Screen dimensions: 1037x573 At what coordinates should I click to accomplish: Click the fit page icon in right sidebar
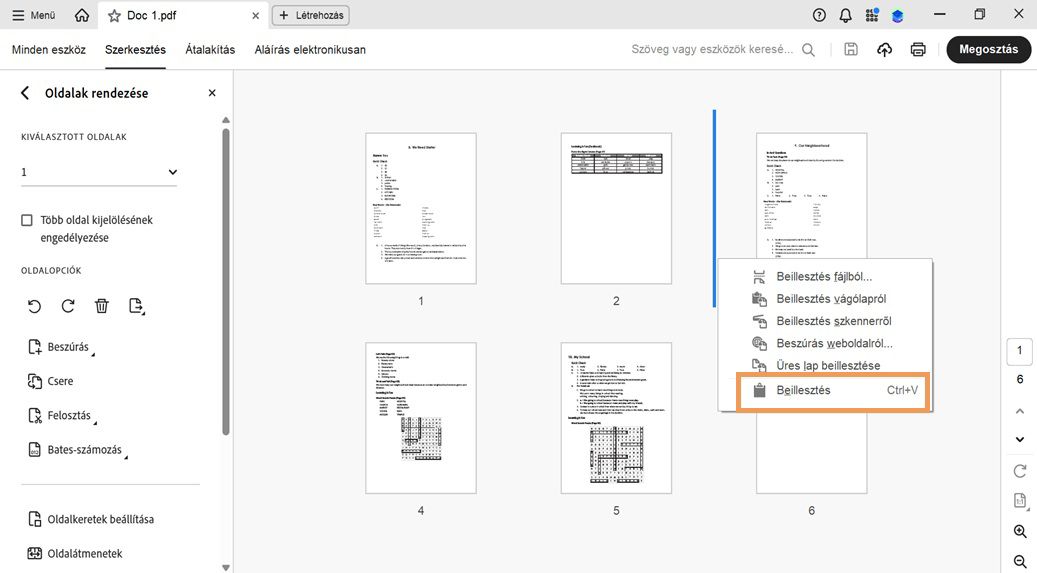click(x=1020, y=501)
